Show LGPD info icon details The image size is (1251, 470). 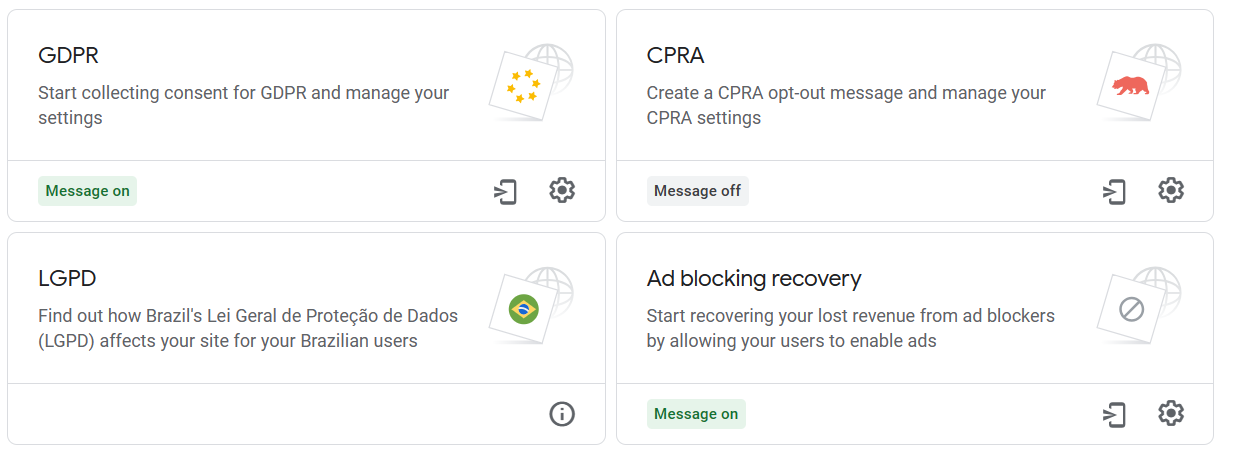click(x=562, y=413)
